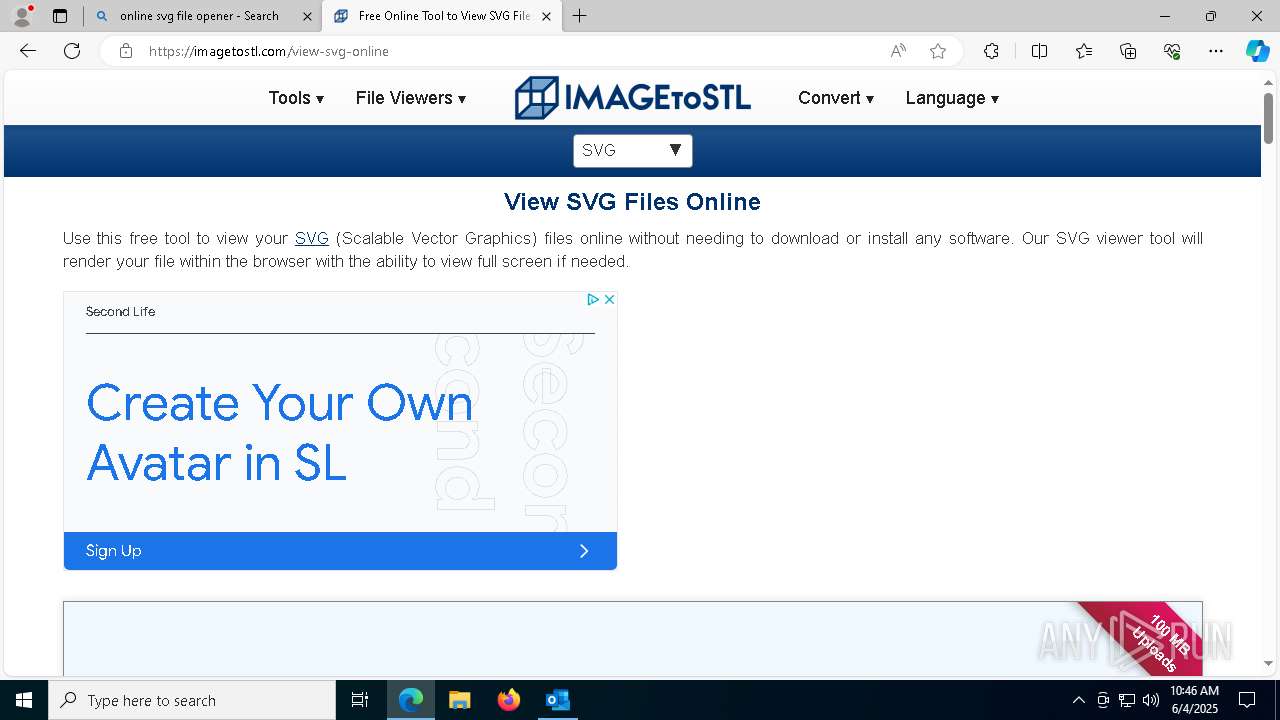Screen dimensions: 1280x720
Task: Open the SVG format dropdown
Action: coord(633,150)
